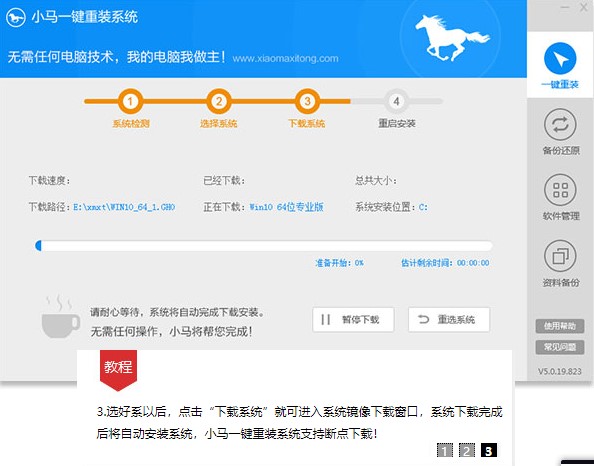The image size is (594, 466).
Task: Click the 估计剩余时间 00:00:00 text
Action: 445,263
